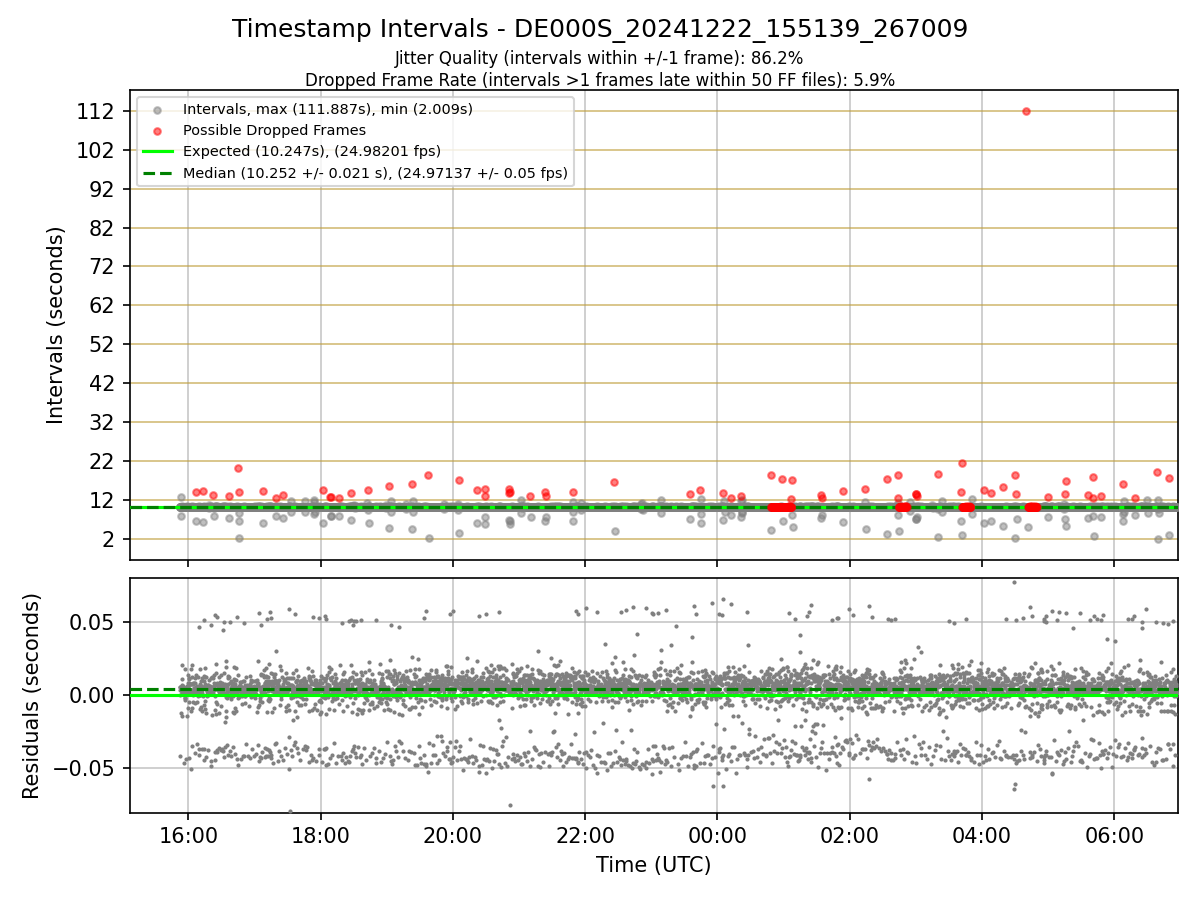This screenshot has height=900, width=1200.
Task: Click the x-axis tick label "06:00"
Action: coord(1114,835)
